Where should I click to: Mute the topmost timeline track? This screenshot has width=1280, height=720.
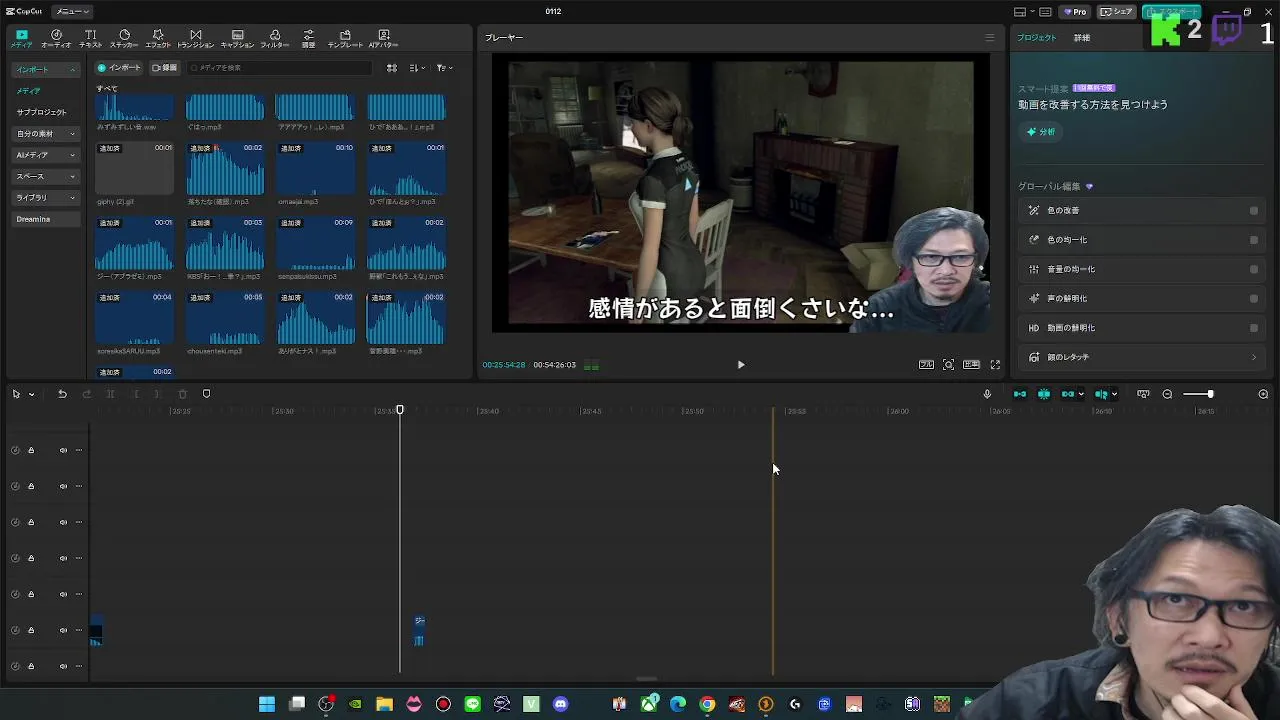click(x=63, y=450)
